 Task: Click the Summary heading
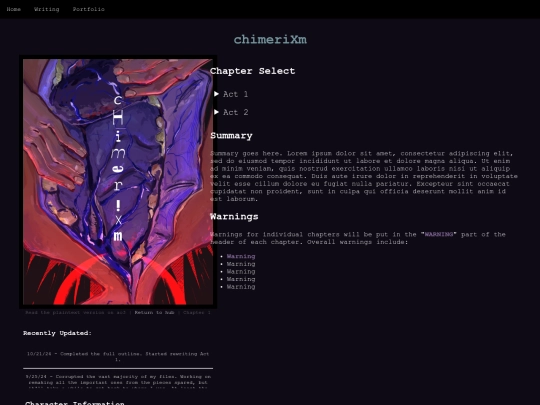(231, 136)
